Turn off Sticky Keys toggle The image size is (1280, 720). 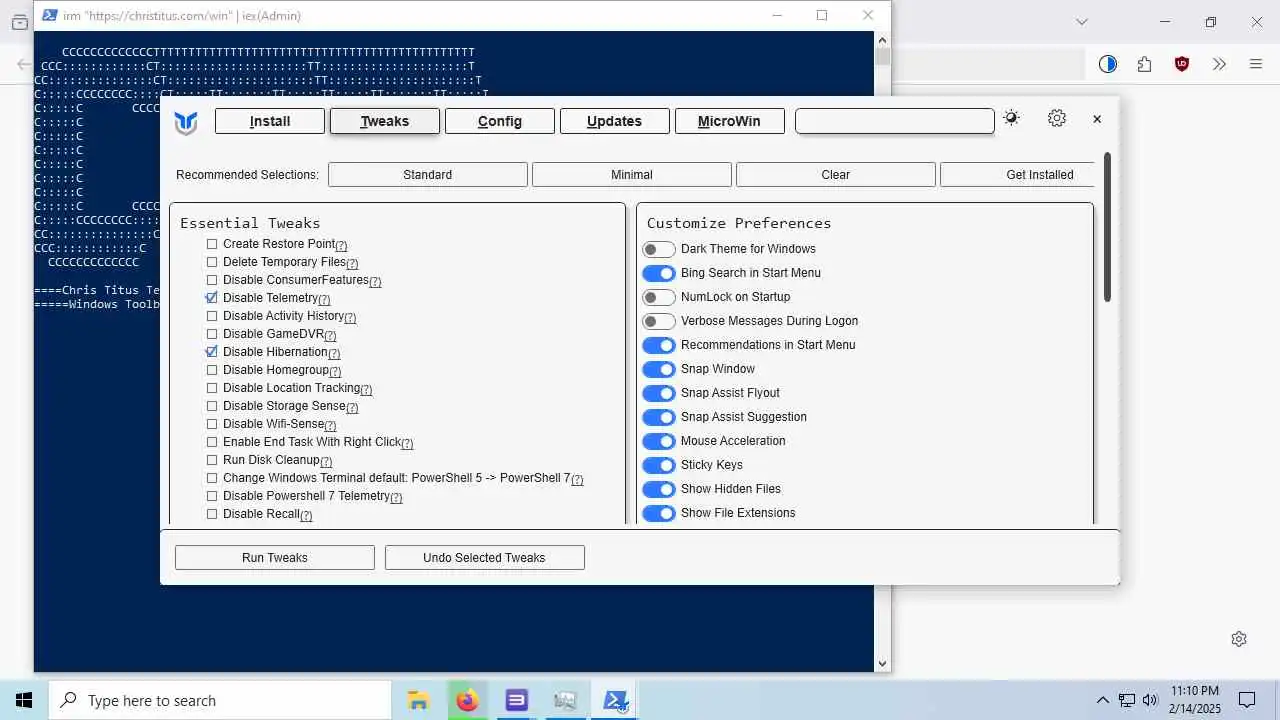[x=659, y=465]
